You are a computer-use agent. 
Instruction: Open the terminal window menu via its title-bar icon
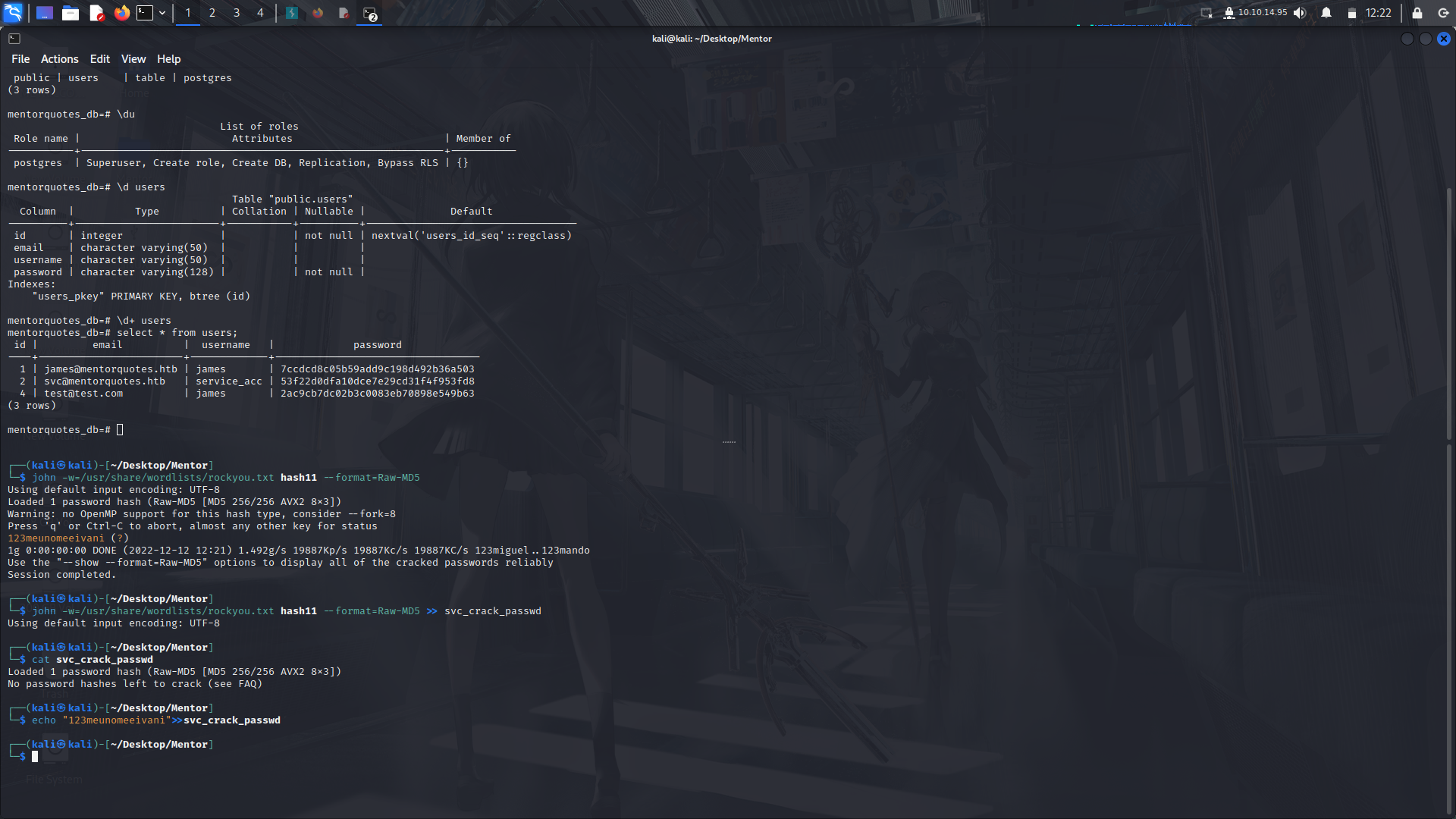14,38
